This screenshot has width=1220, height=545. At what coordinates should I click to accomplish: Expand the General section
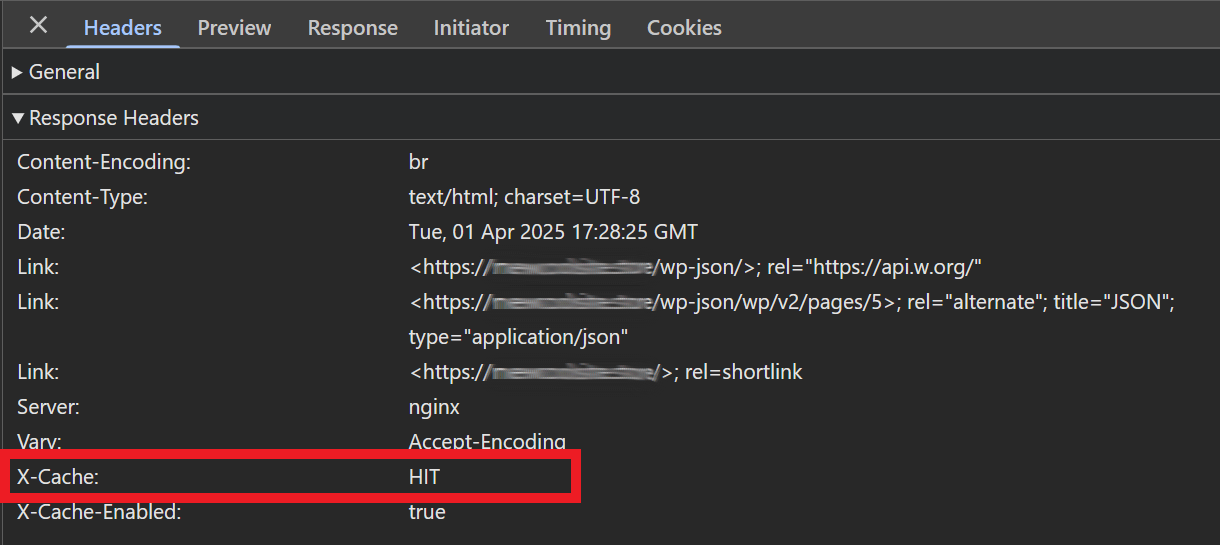56,72
